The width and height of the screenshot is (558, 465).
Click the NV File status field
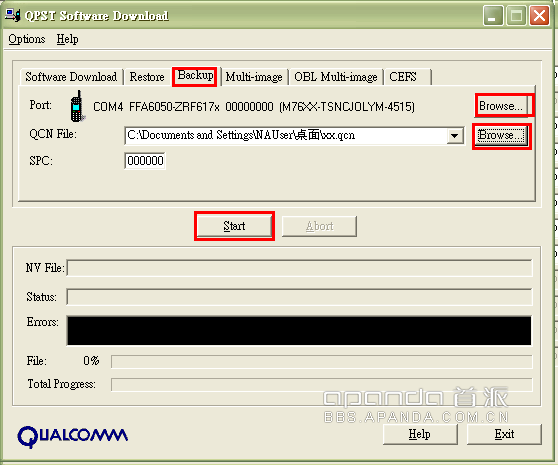point(299,268)
